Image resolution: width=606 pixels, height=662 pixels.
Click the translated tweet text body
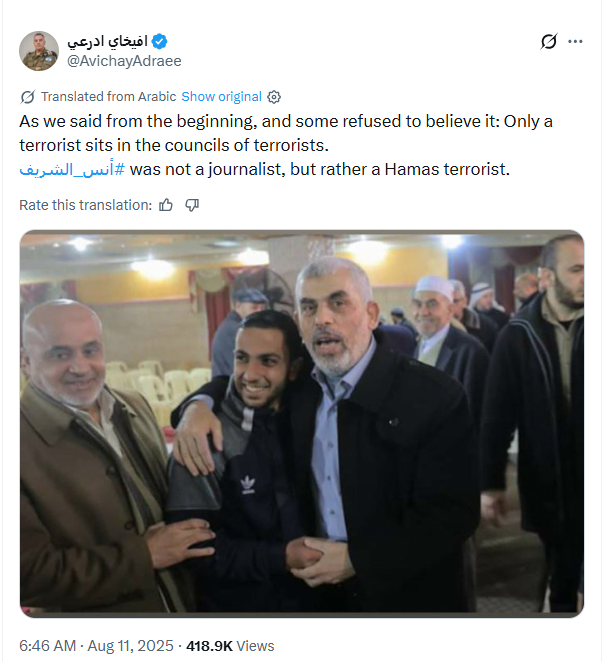pyautogui.click(x=286, y=145)
